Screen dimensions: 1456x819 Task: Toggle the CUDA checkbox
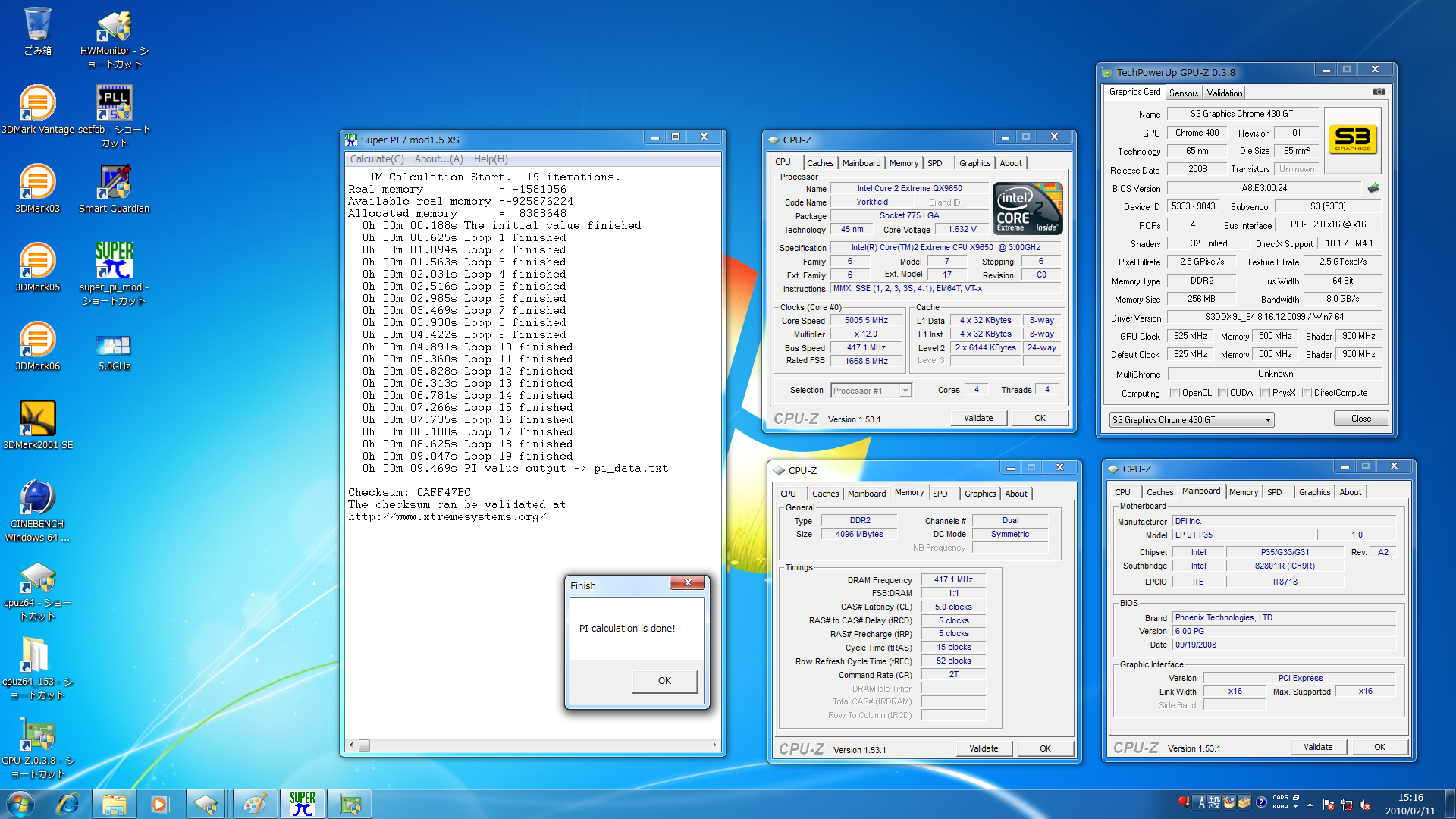pyautogui.click(x=1222, y=393)
